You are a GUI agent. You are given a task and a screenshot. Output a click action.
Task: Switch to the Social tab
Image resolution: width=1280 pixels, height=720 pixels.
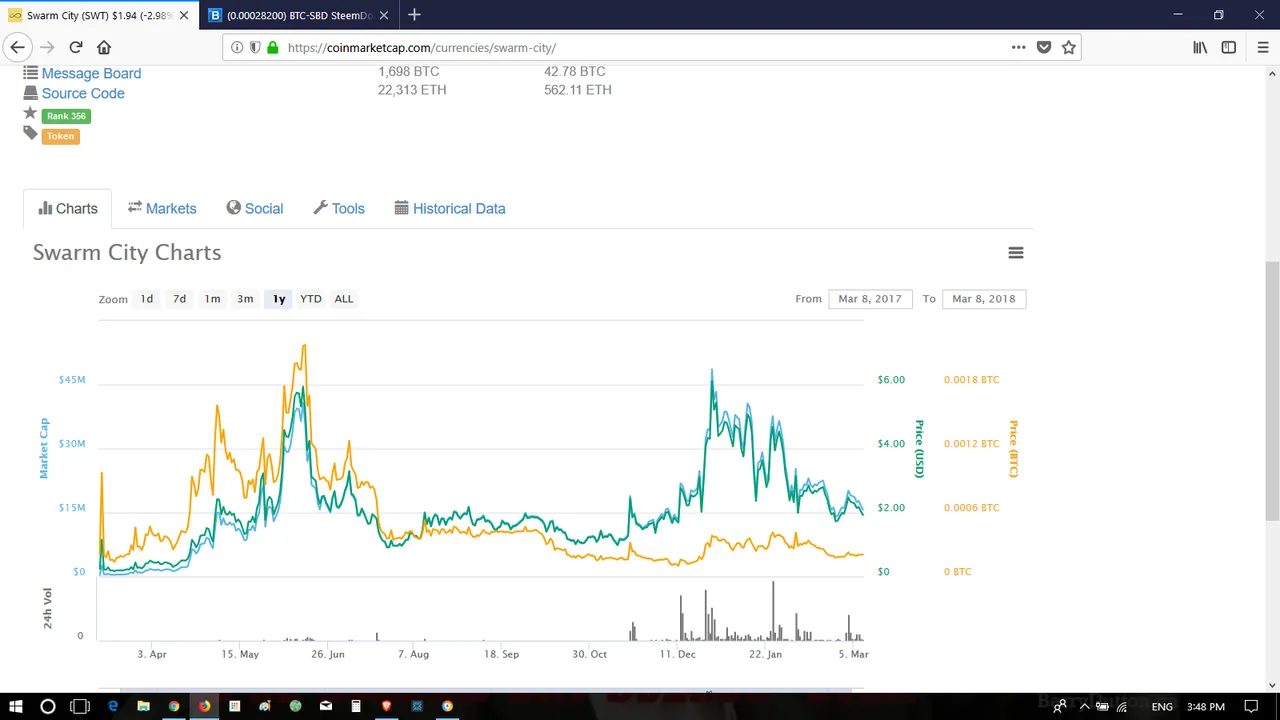click(255, 208)
